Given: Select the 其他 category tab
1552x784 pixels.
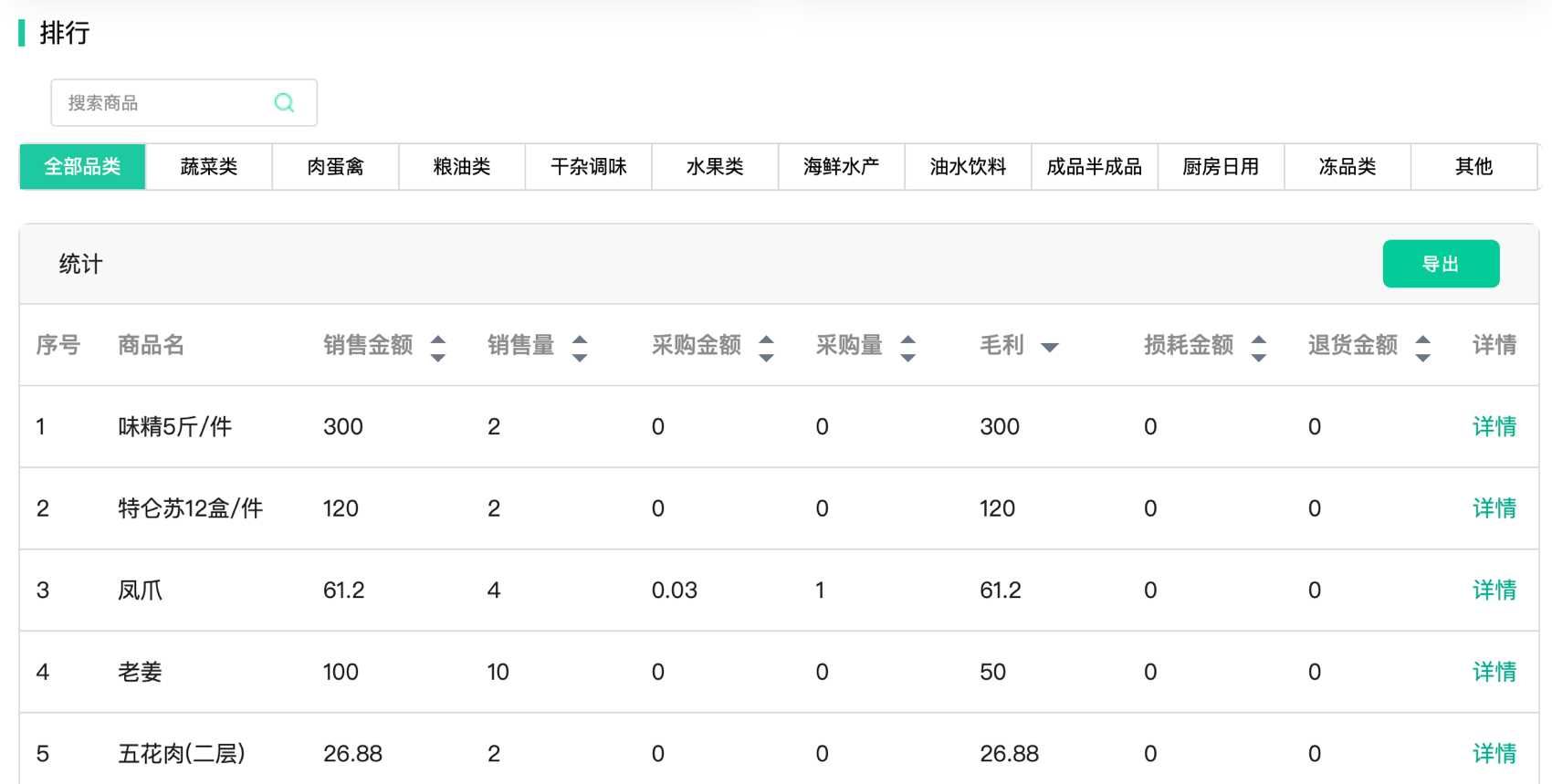Looking at the screenshot, I should point(1473,167).
